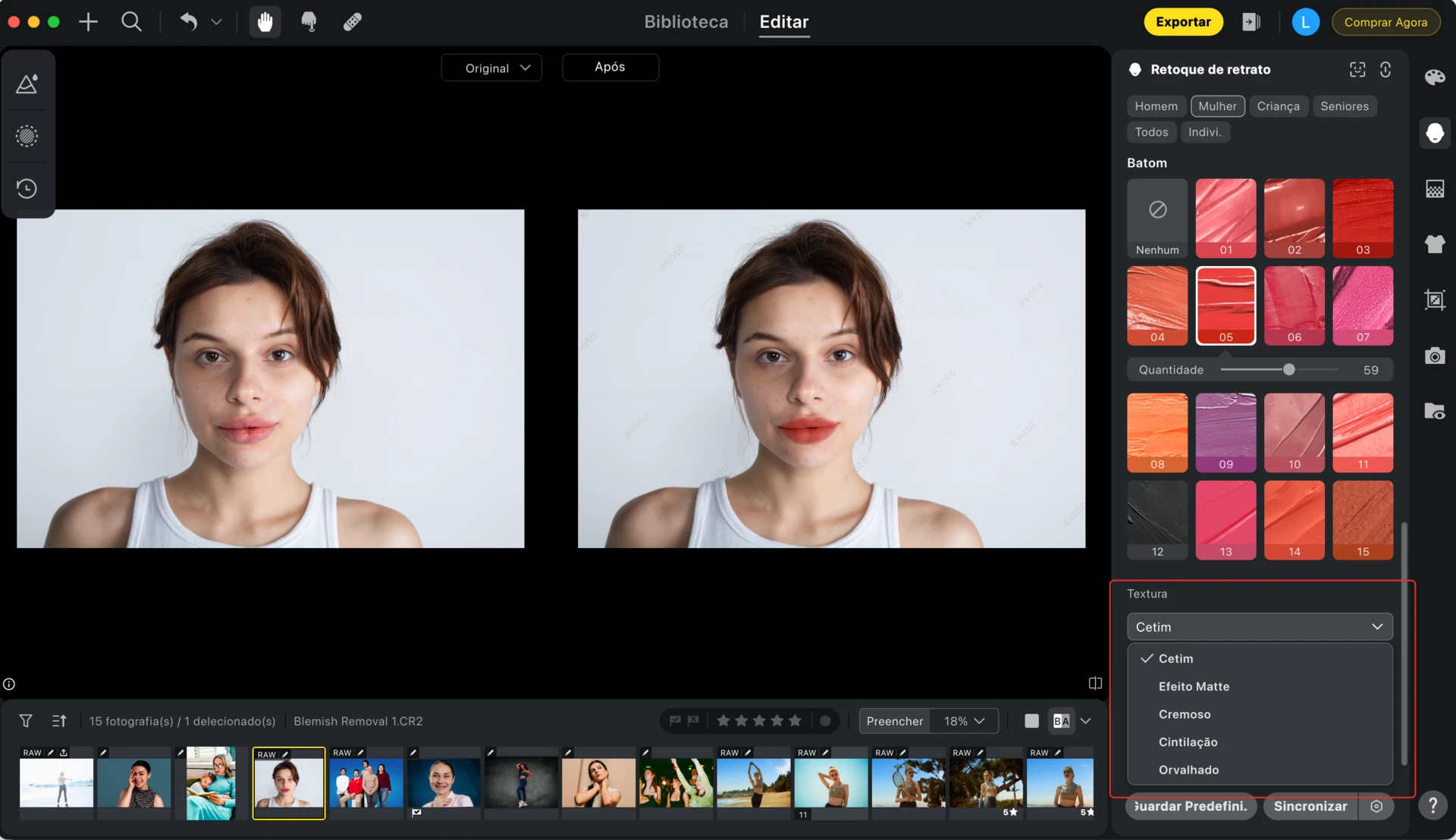Screen dimensions: 1456x840
Task: Click the face detection icon
Action: pos(1357,70)
